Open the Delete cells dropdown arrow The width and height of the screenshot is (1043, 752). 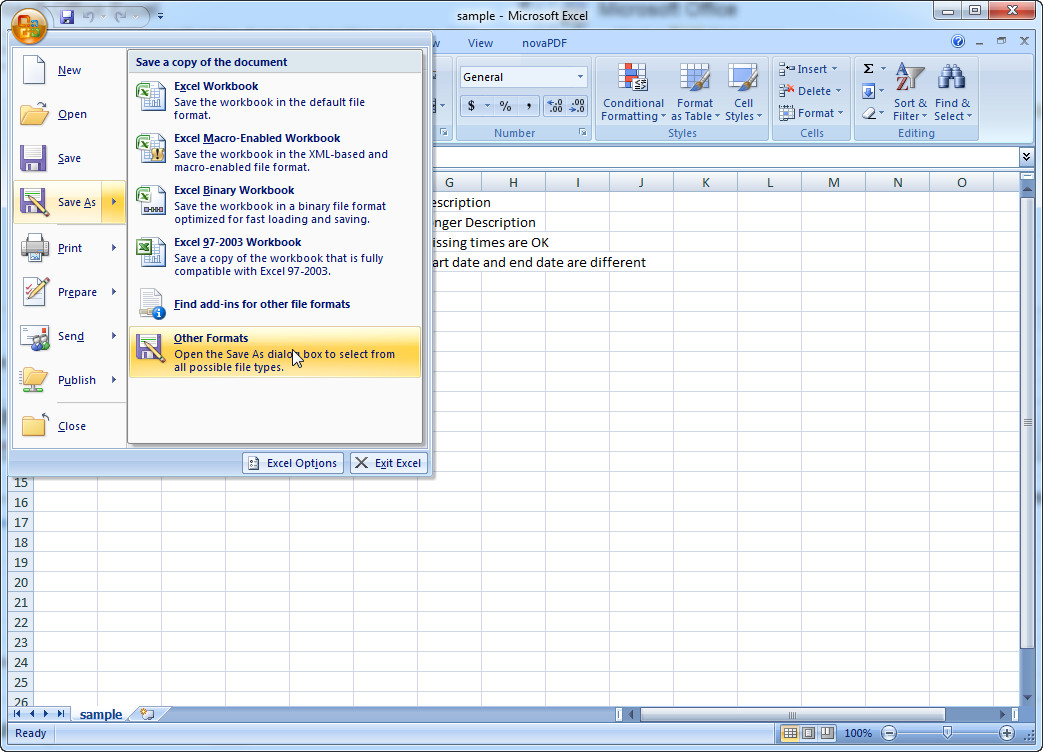click(838, 91)
